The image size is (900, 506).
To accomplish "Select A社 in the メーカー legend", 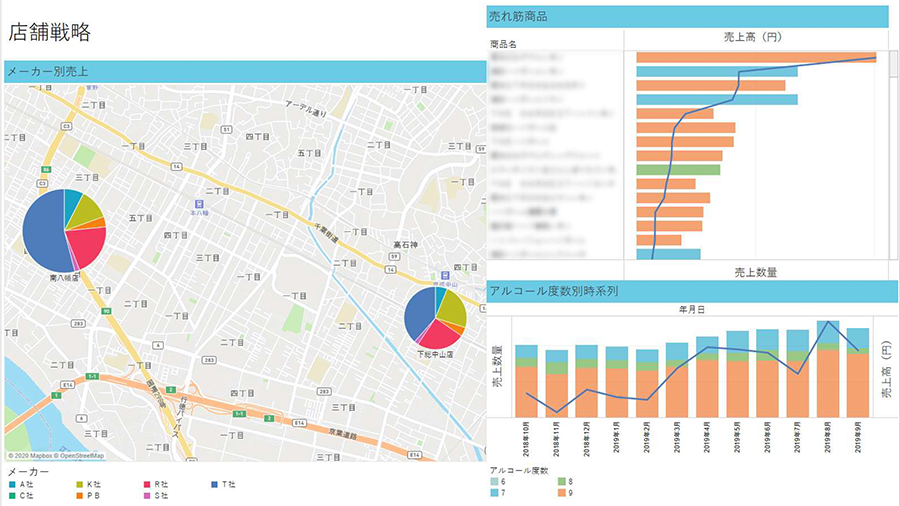I will [x=12, y=484].
